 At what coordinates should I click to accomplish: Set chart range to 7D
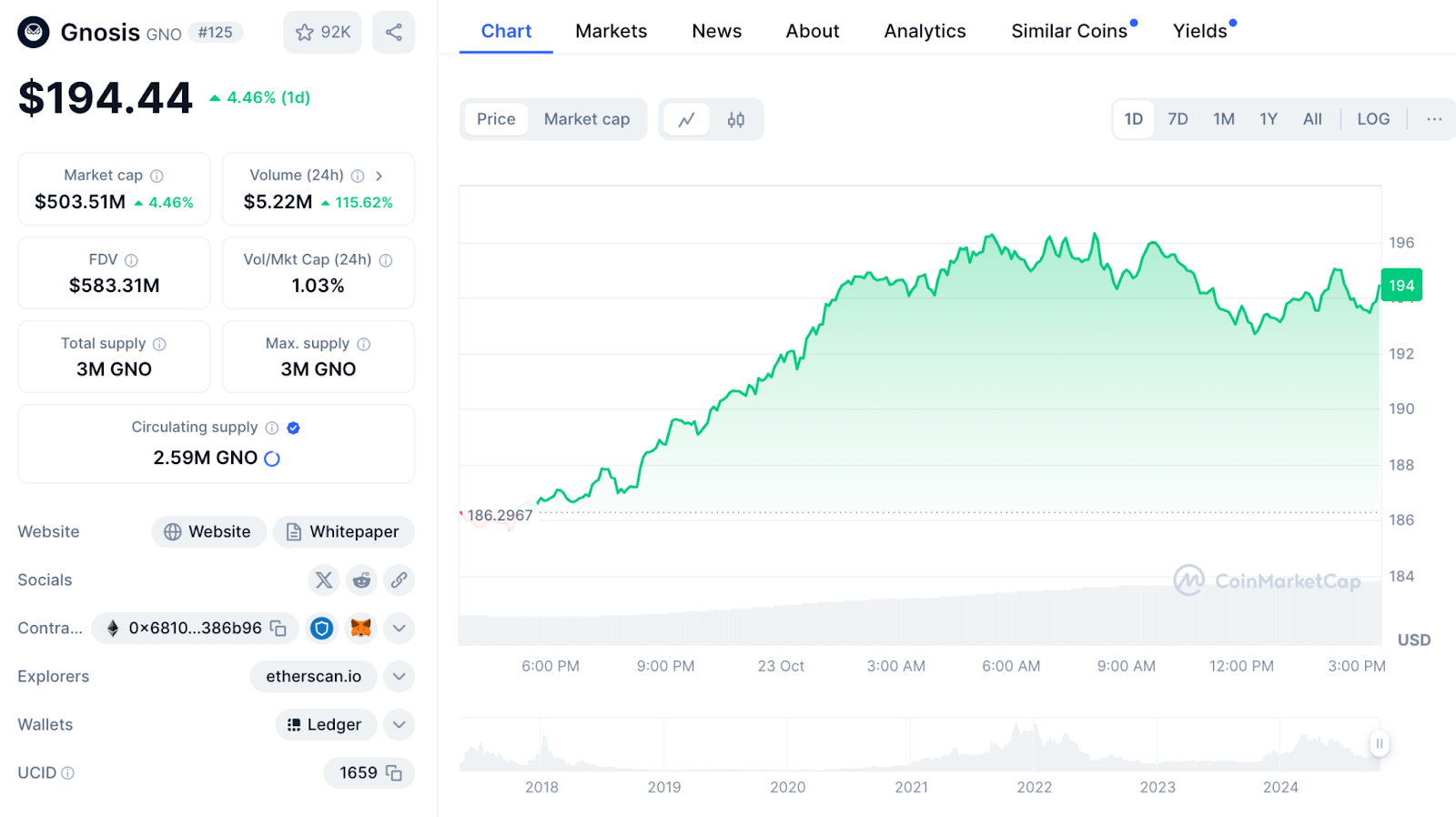tap(1178, 119)
